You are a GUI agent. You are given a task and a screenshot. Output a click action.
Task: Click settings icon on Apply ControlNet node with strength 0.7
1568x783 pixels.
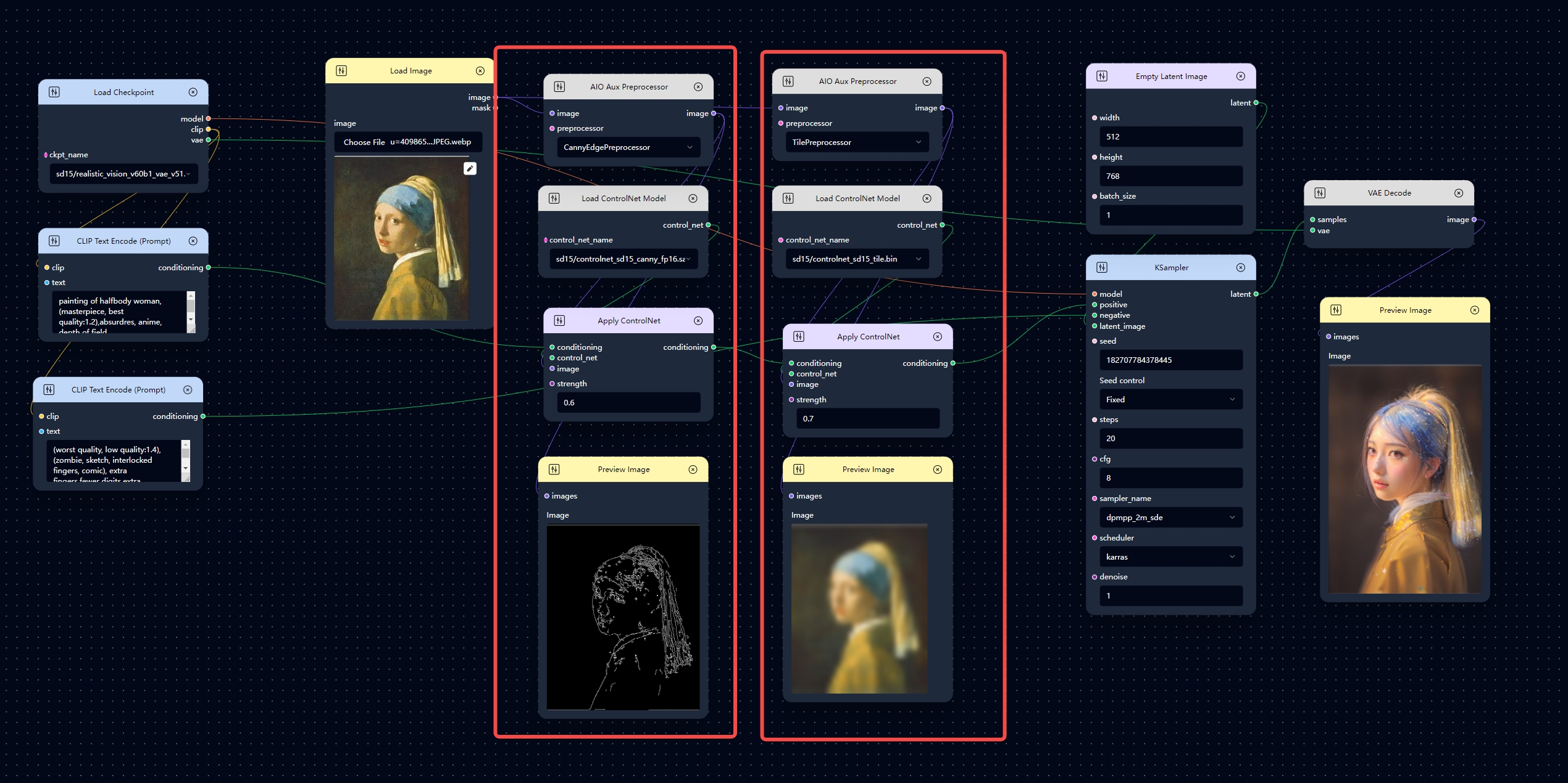pyautogui.click(x=799, y=336)
